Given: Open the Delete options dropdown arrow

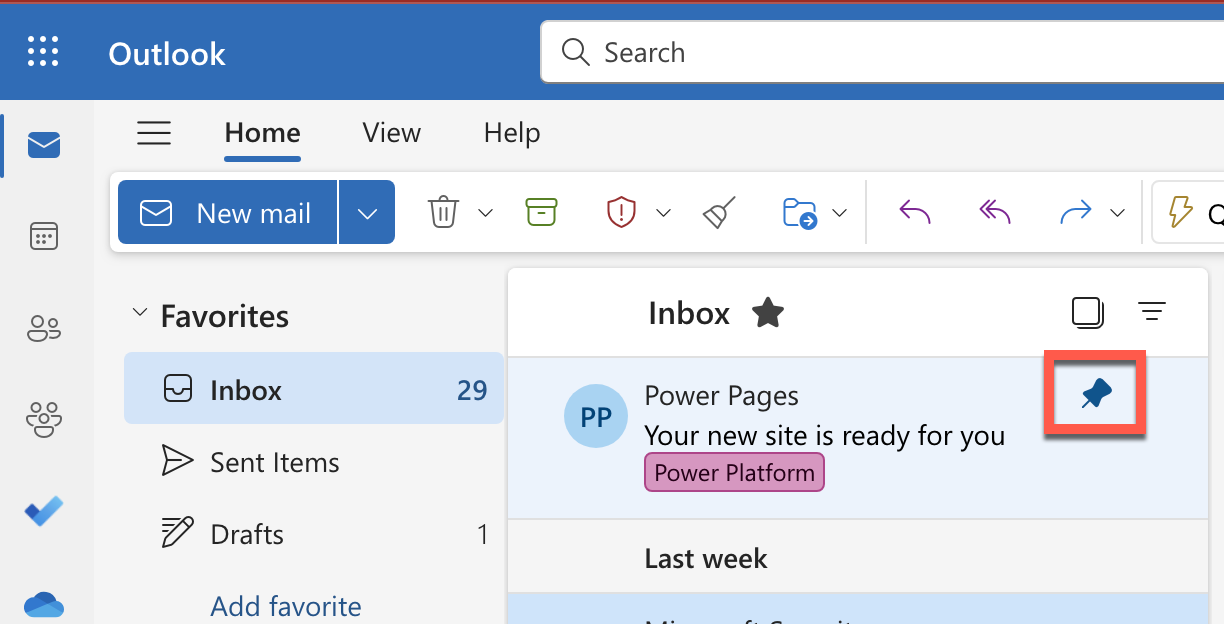Looking at the screenshot, I should point(486,212).
